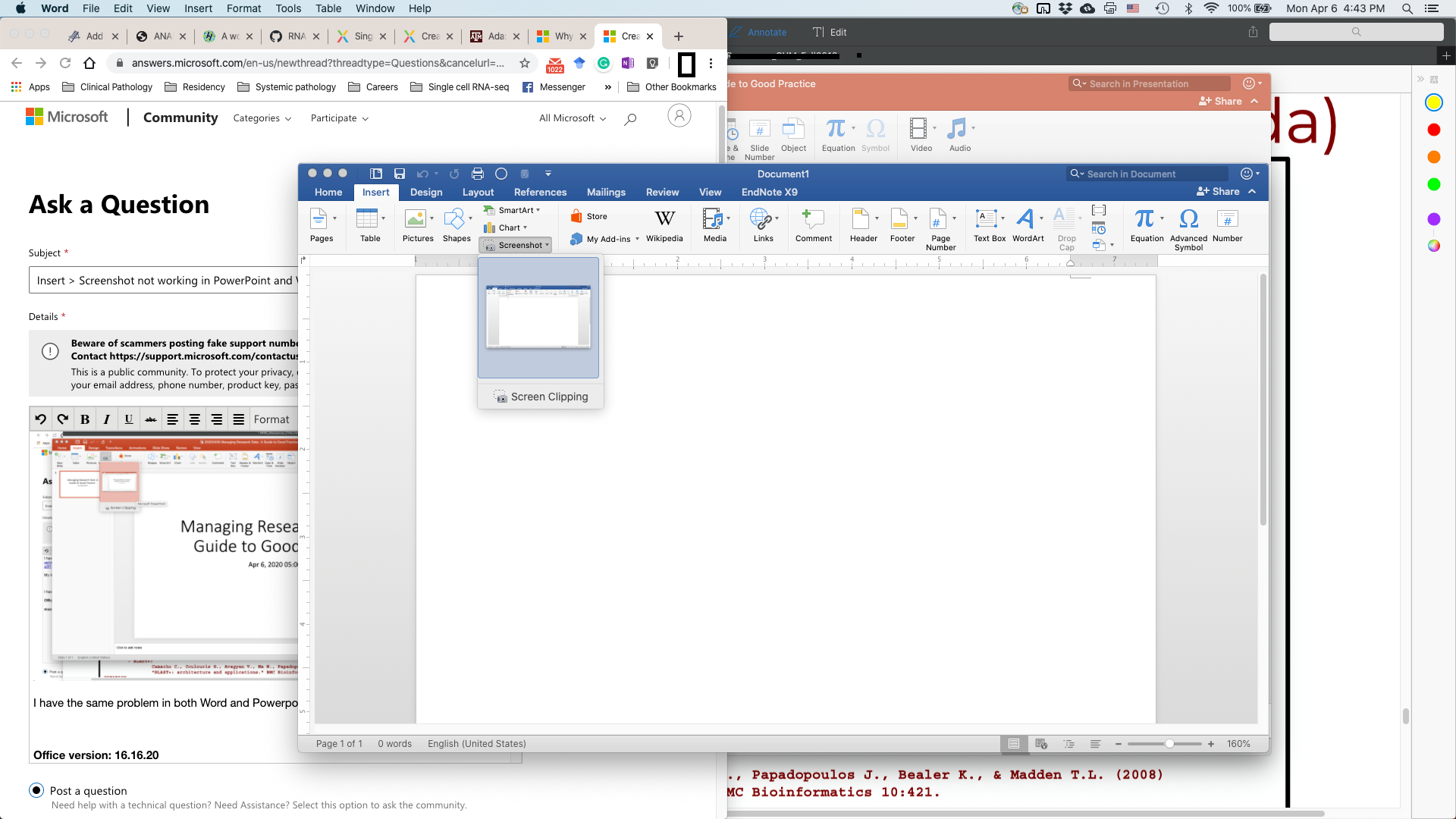Switch to Print Layout view in status bar
1456x819 pixels.
point(1014,744)
